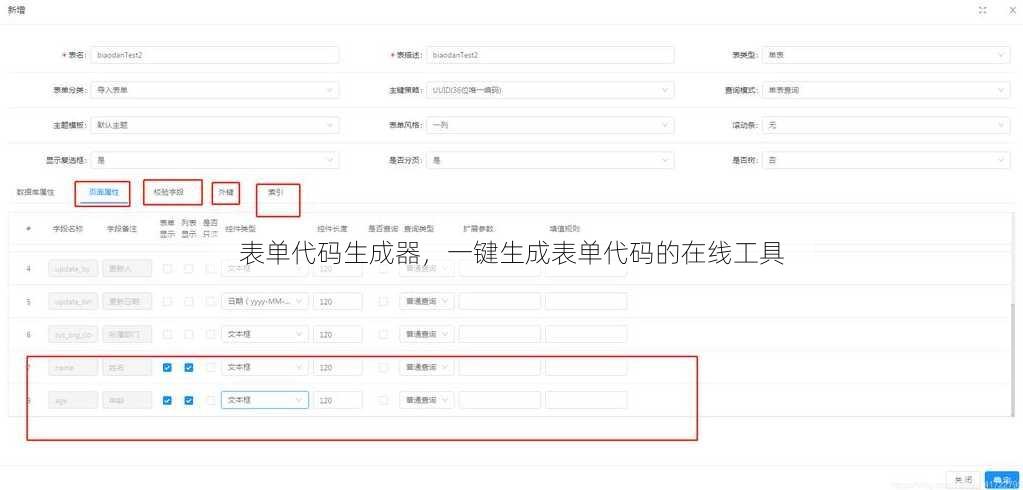The width and height of the screenshot is (1023, 490).
Task: Uncheck 表单显示 for the age row
Action: point(167,400)
